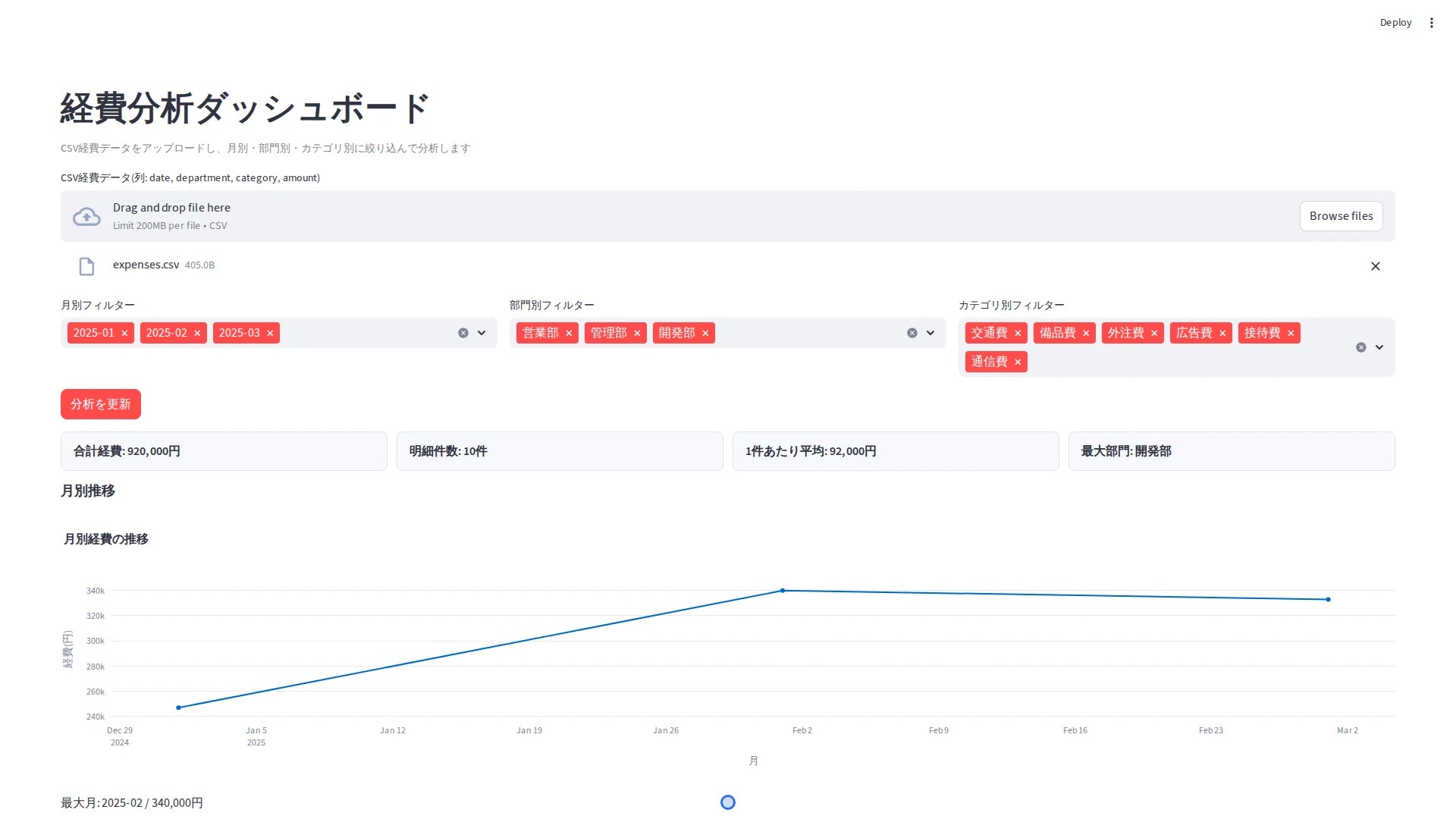The width and height of the screenshot is (1456, 819).
Task: Click the 月別推移 section heading
Action: (88, 491)
